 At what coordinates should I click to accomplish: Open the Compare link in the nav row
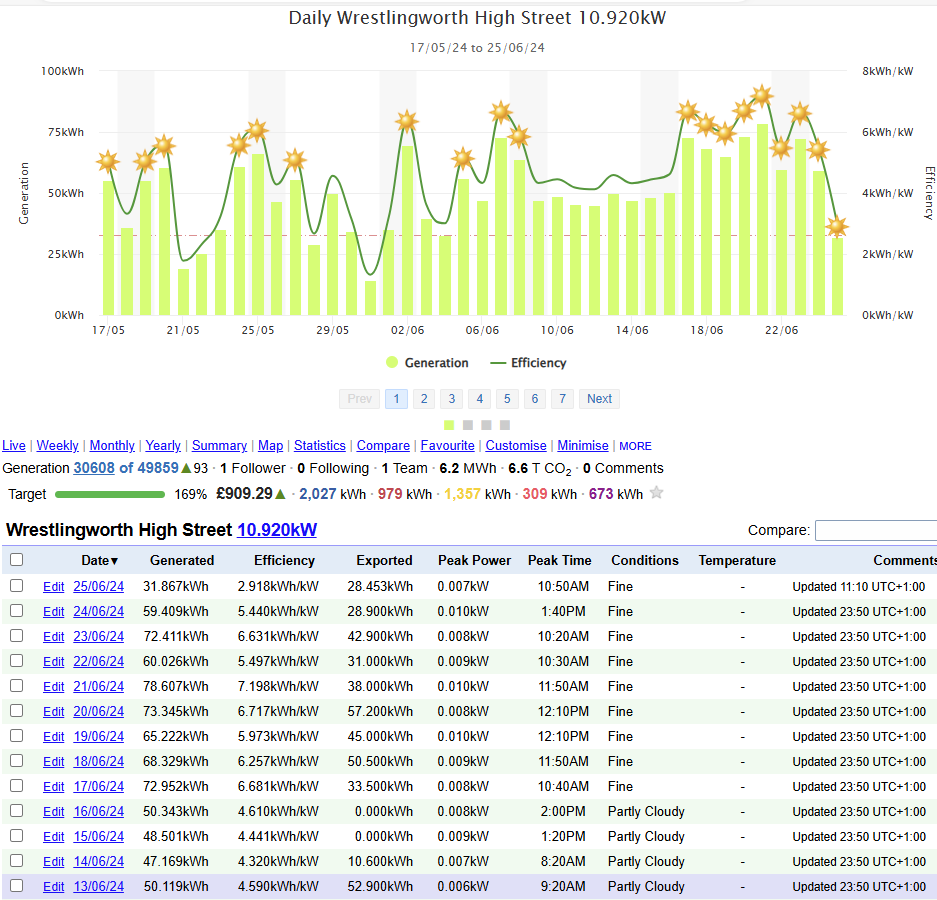click(x=383, y=446)
